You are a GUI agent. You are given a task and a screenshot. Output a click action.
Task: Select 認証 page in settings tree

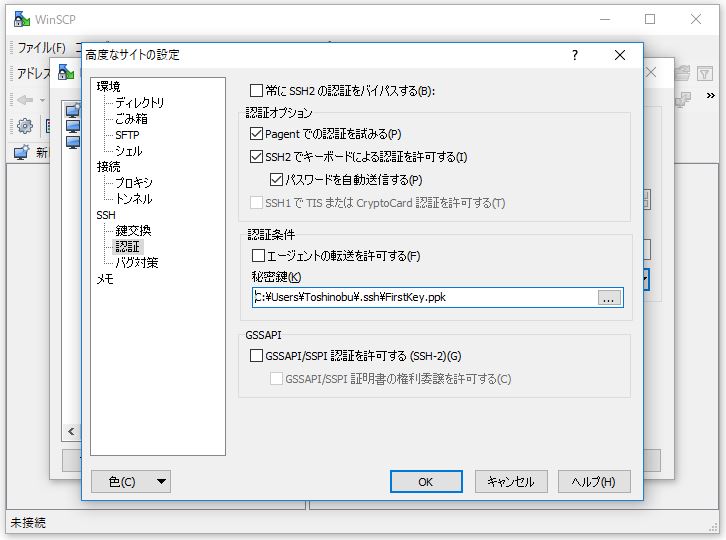click(x=127, y=246)
